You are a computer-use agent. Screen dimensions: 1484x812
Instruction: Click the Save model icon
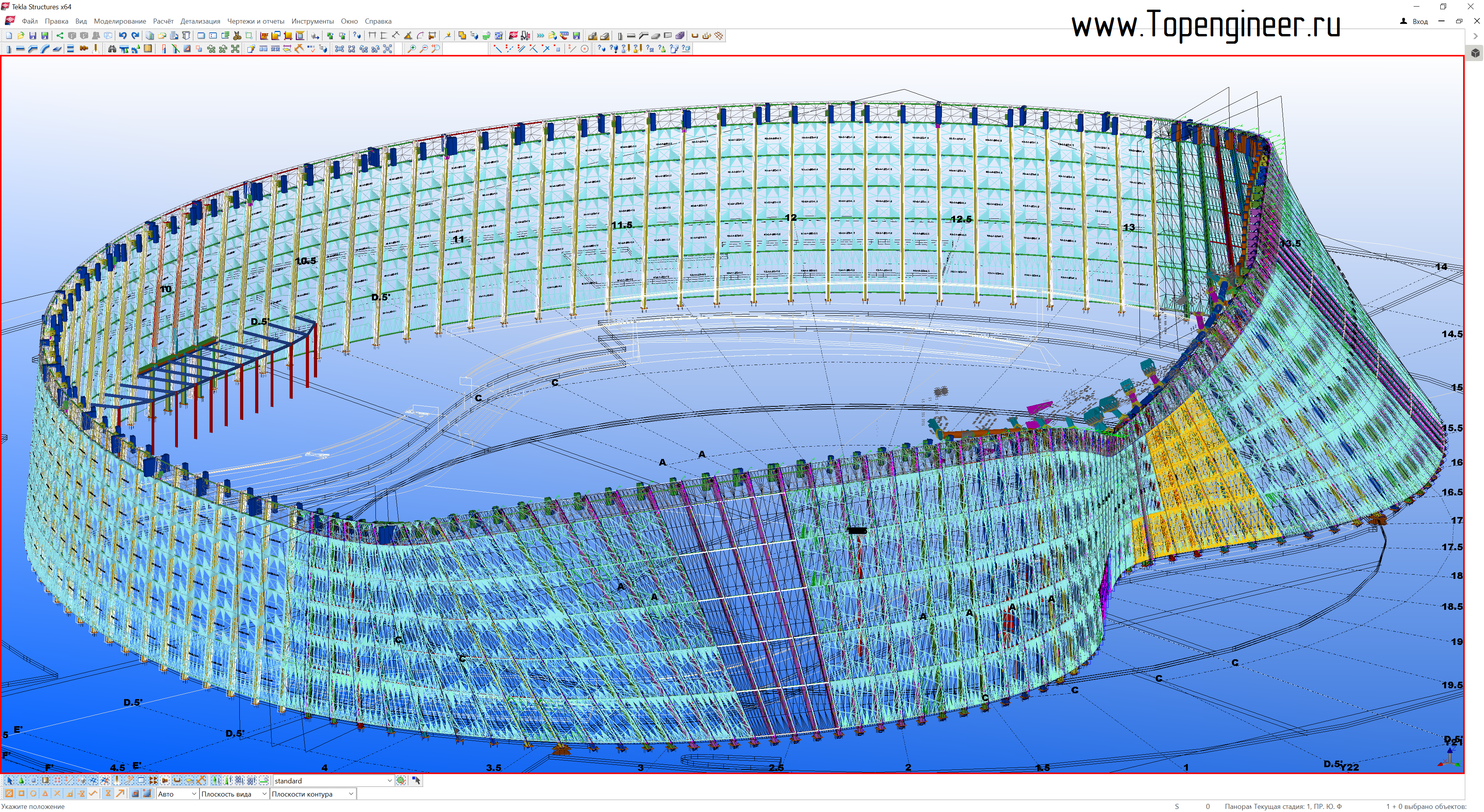(x=32, y=36)
